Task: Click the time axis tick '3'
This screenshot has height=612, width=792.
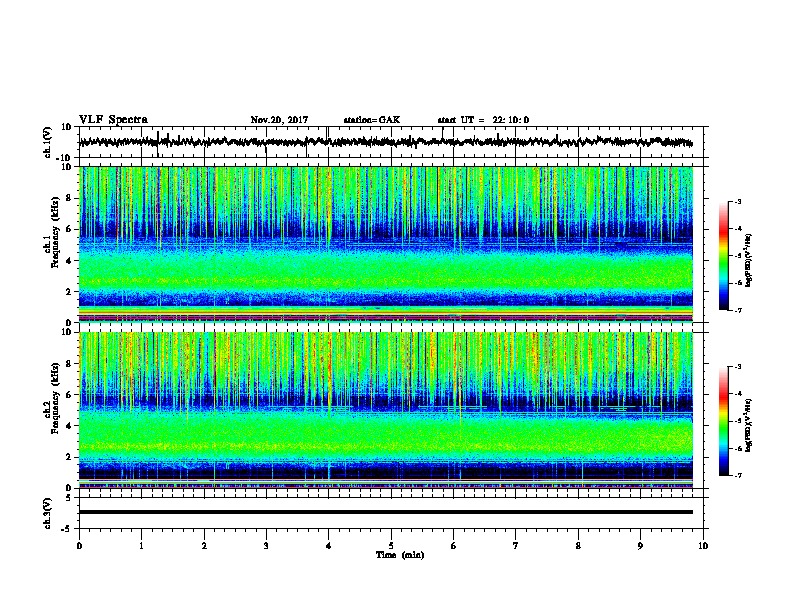Action: [x=266, y=546]
